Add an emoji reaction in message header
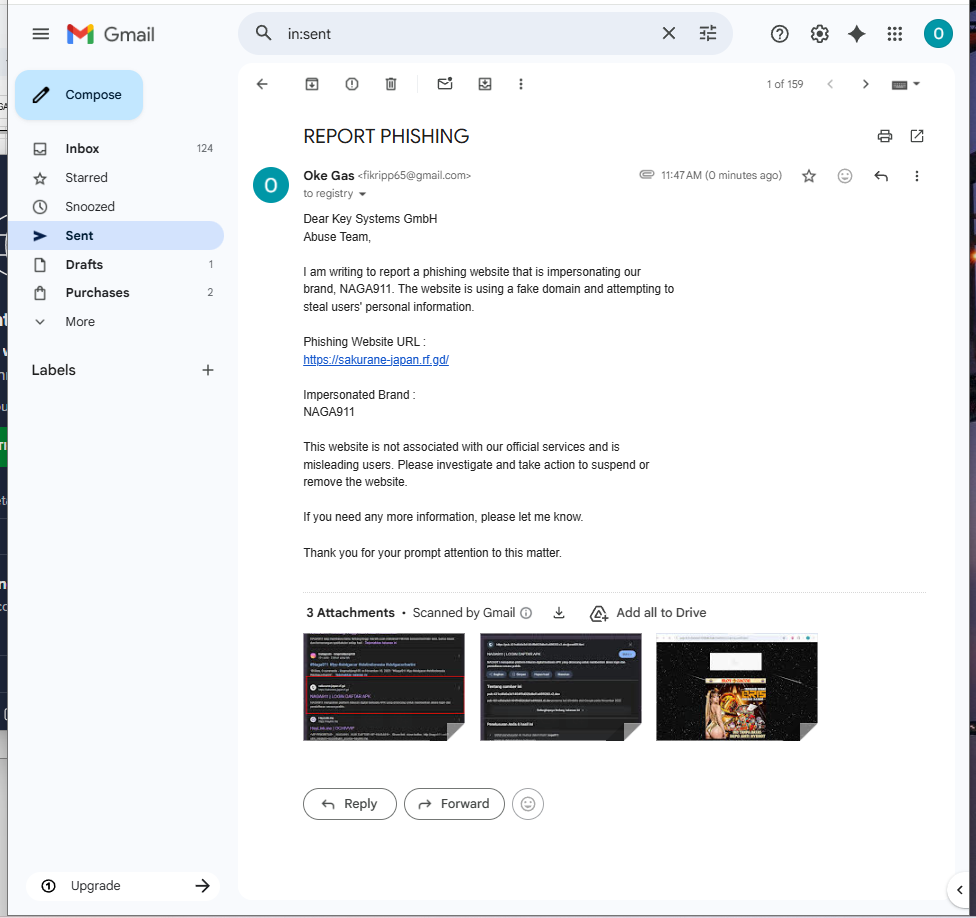 (x=845, y=176)
